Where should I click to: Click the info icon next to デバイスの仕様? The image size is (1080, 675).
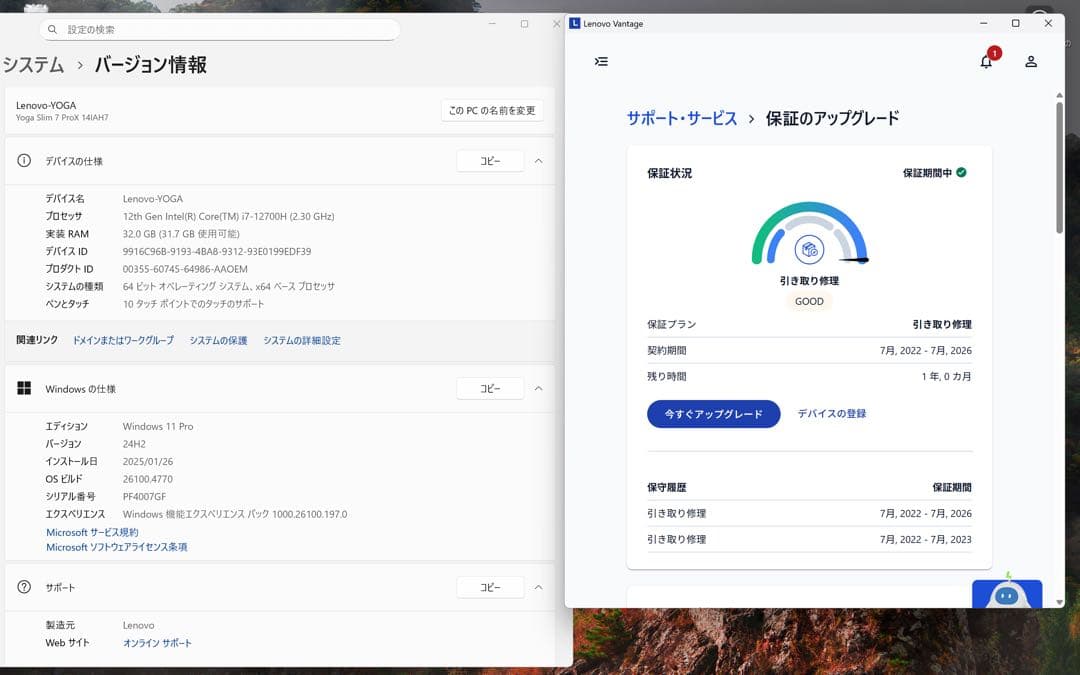point(22,160)
